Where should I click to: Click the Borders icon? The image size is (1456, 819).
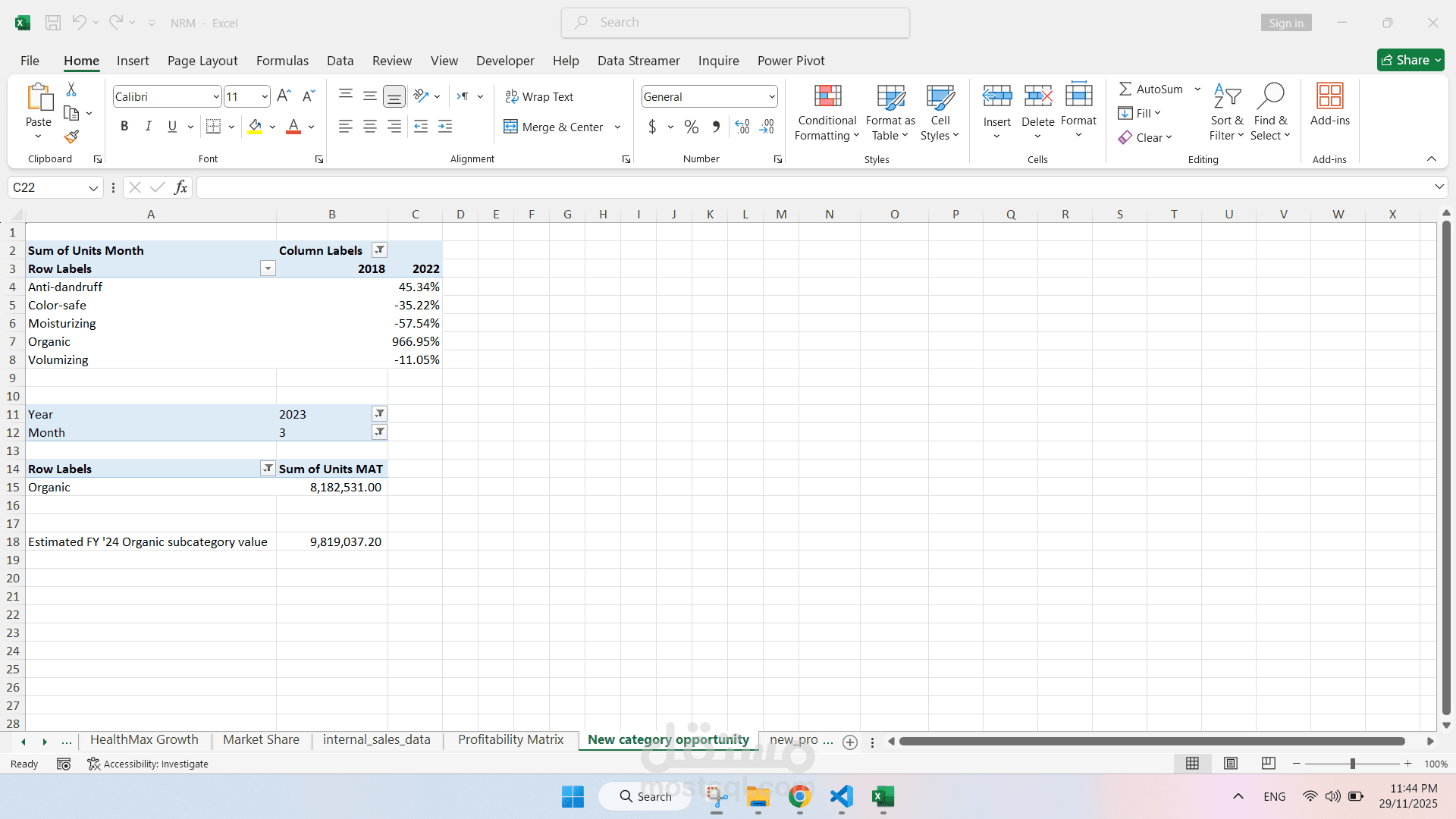point(214,127)
